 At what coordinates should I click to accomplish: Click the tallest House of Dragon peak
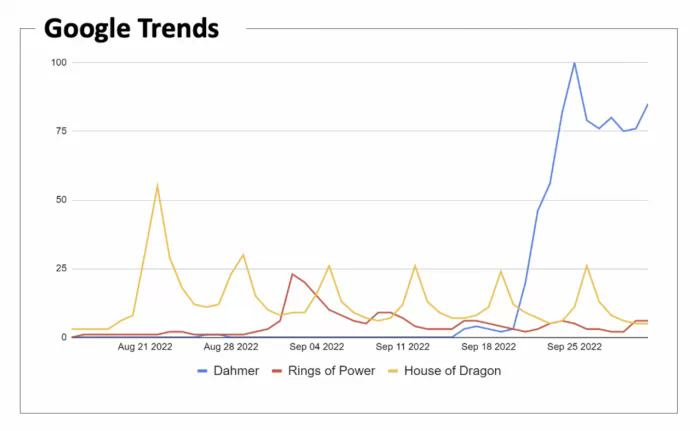(x=157, y=185)
